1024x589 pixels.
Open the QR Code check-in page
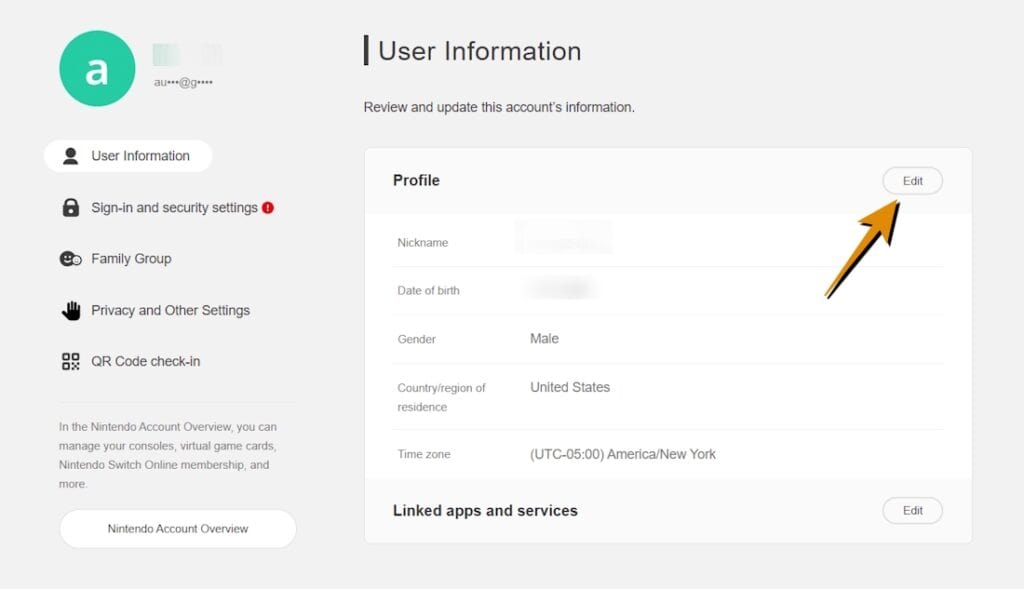(145, 362)
